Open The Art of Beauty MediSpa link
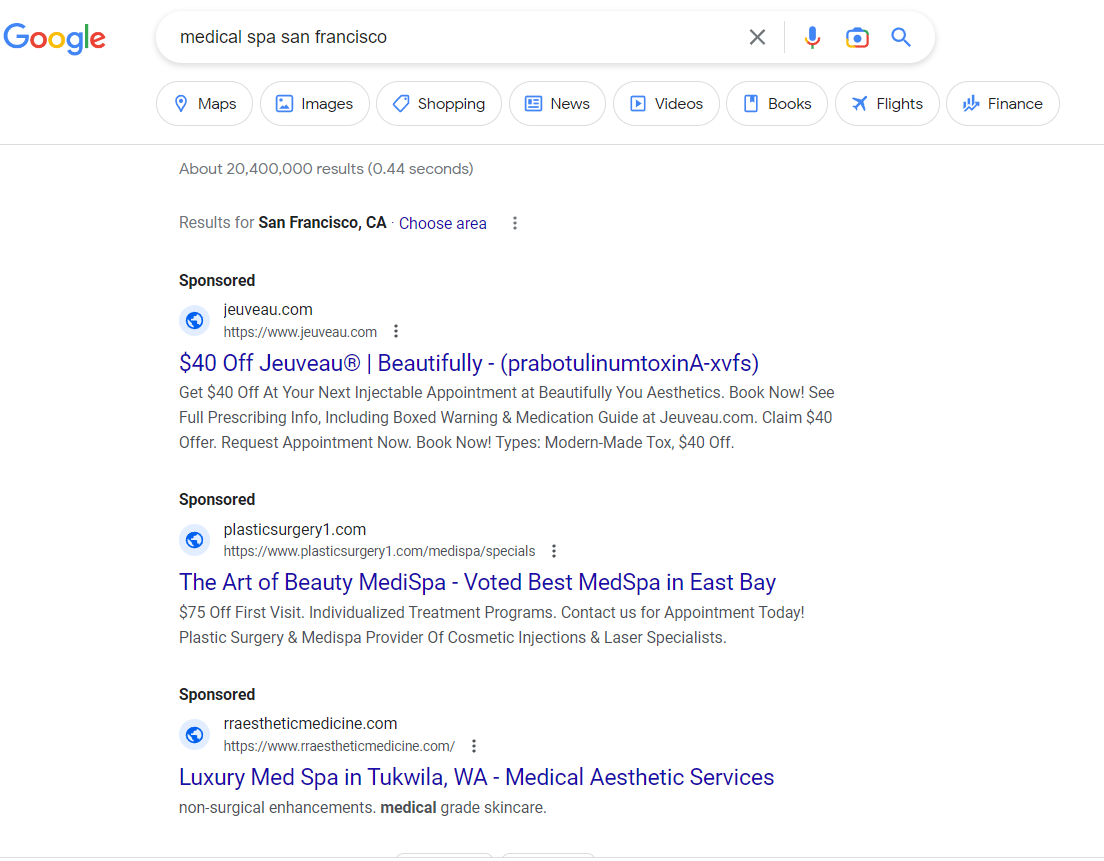This screenshot has height=861, width=1104. (477, 582)
